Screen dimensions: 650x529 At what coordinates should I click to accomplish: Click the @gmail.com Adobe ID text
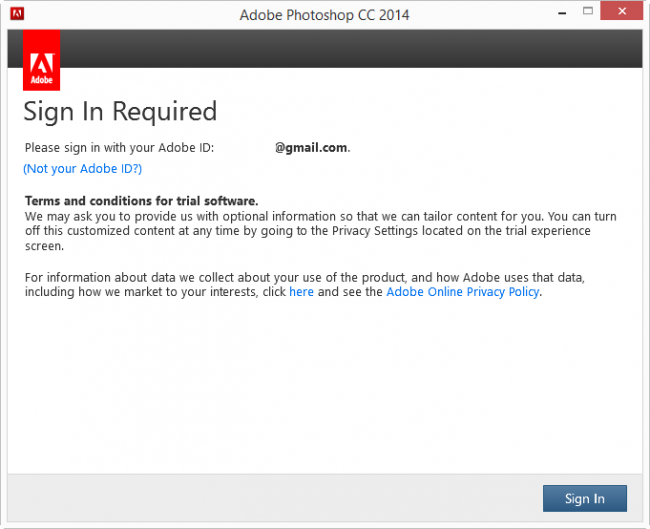(x=312, y=147)
